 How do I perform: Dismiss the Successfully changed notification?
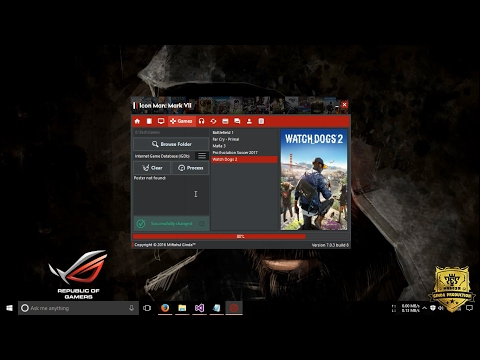pos(202,223)
